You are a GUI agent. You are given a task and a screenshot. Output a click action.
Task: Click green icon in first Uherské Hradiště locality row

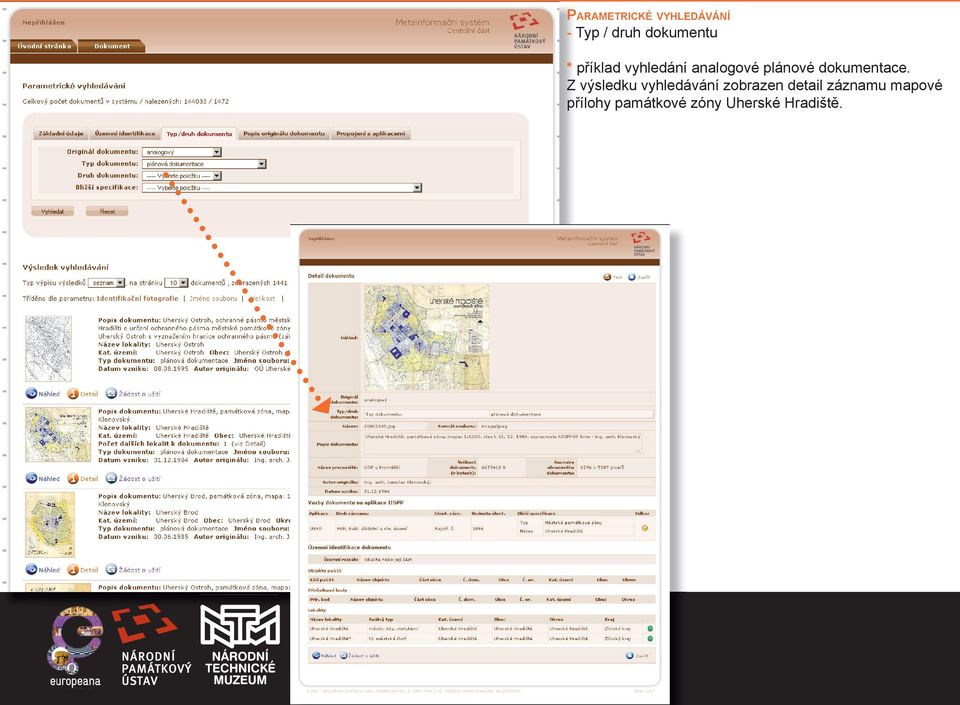650,629
